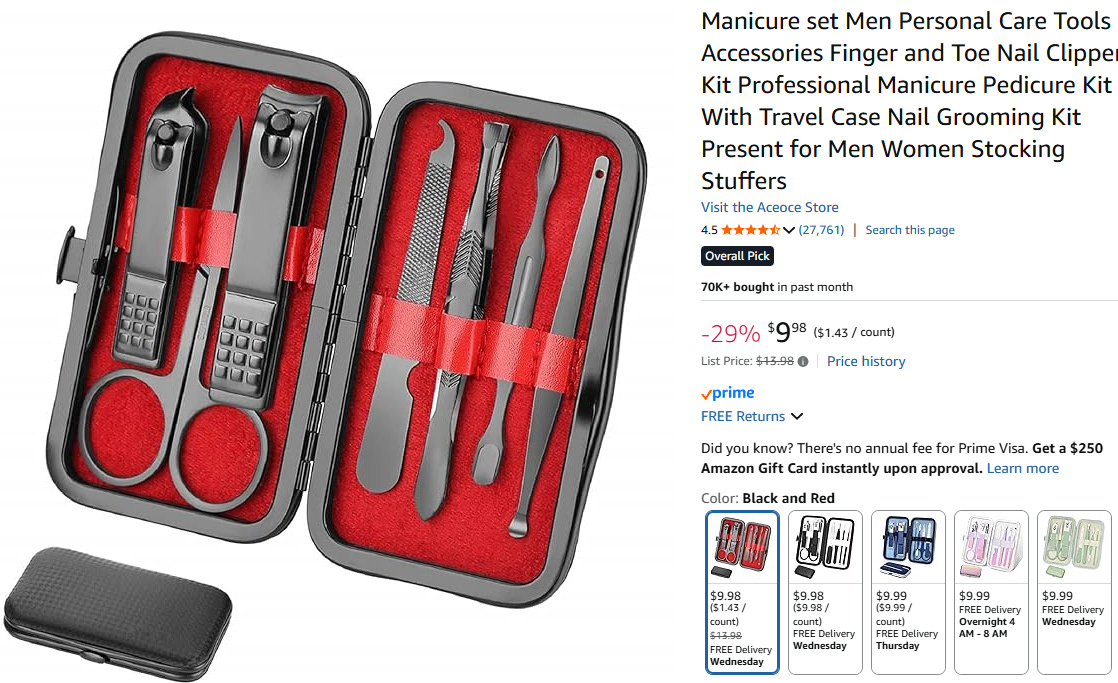1118x683 pixels.
Task: Select the pink manicure set variant
Action: 991,592
